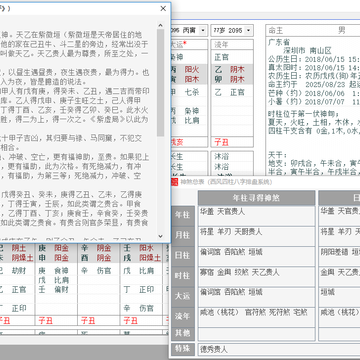Viewport: 360px width, 360px height.
Task: Click the 壬 阳水 stem cell
Action: (138, 248)
